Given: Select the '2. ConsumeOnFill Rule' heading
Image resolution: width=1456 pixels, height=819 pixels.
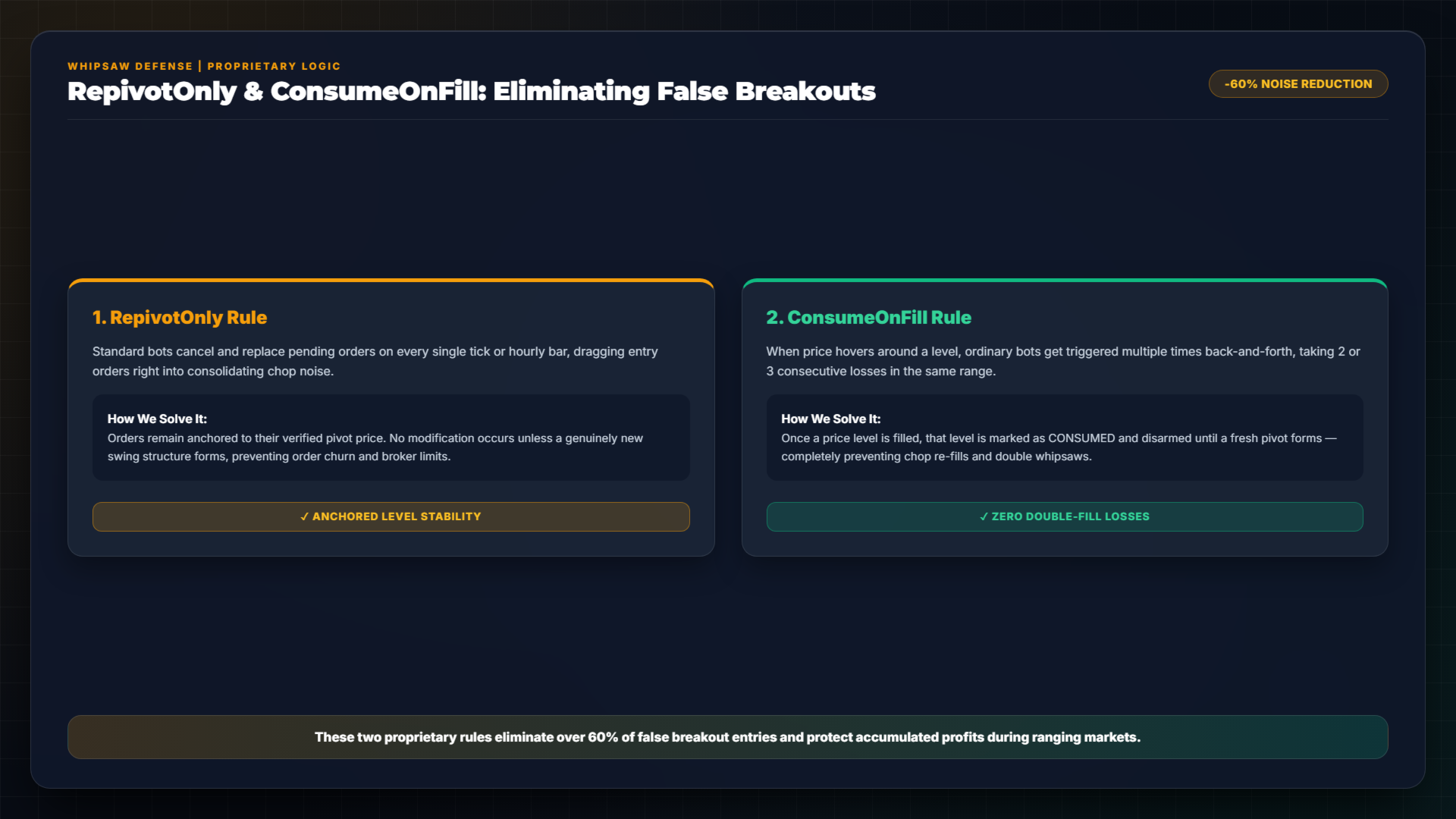Looking at the screenshot, I should pos(869,318).
